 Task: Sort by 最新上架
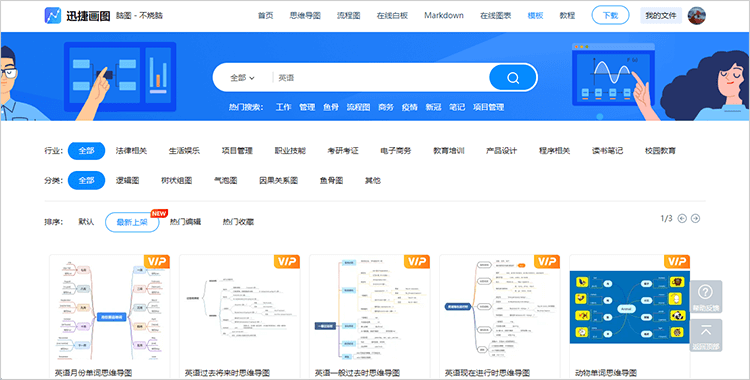132,222
